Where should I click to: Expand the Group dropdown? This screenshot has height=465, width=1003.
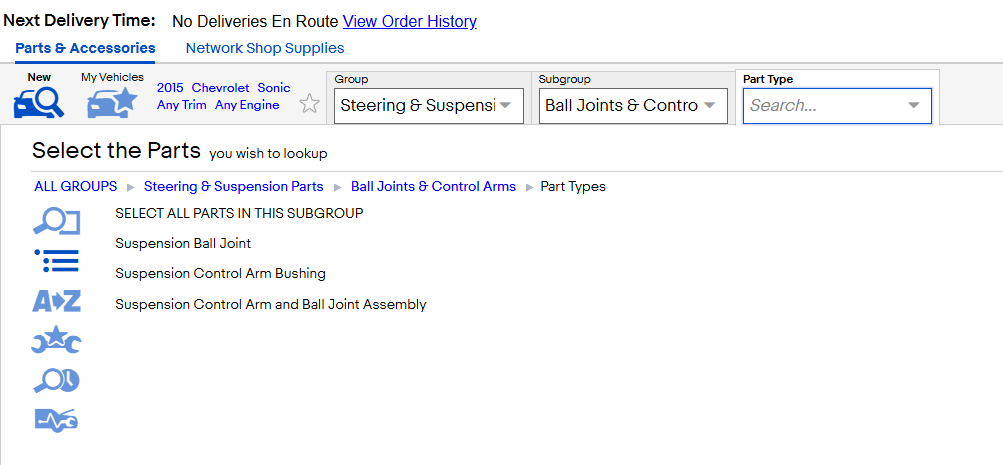pyautogui.click(x=429, y=106)
